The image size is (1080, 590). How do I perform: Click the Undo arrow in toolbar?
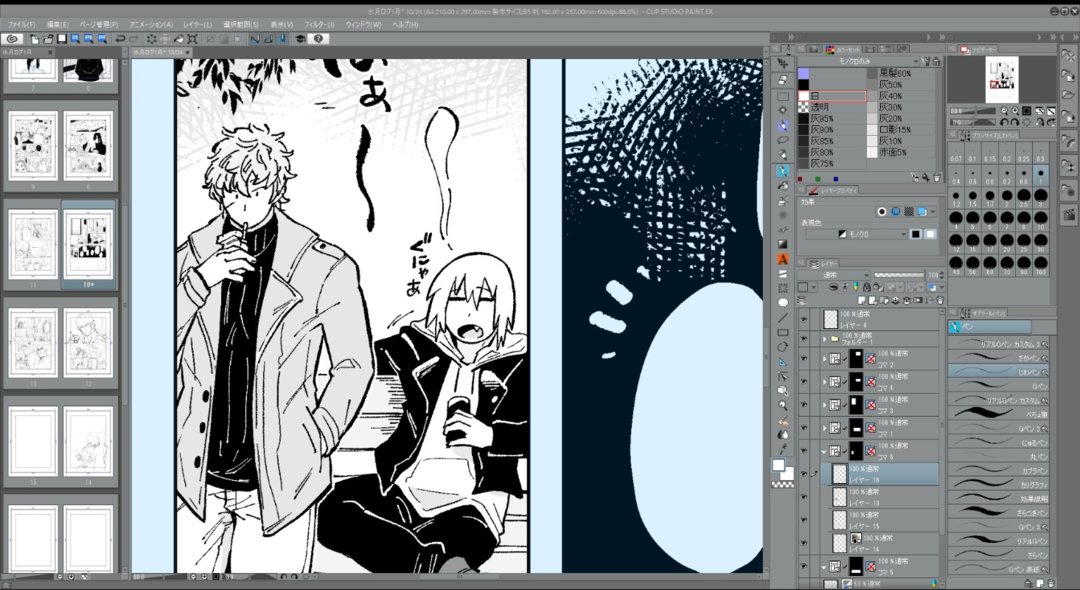tap(121, 39)
